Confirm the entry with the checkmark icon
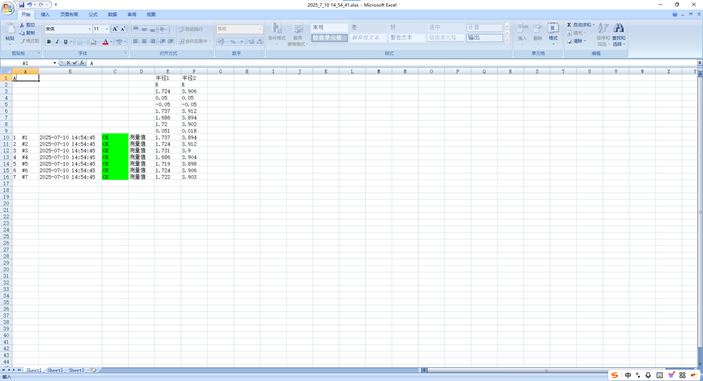 tap(75, 63)
